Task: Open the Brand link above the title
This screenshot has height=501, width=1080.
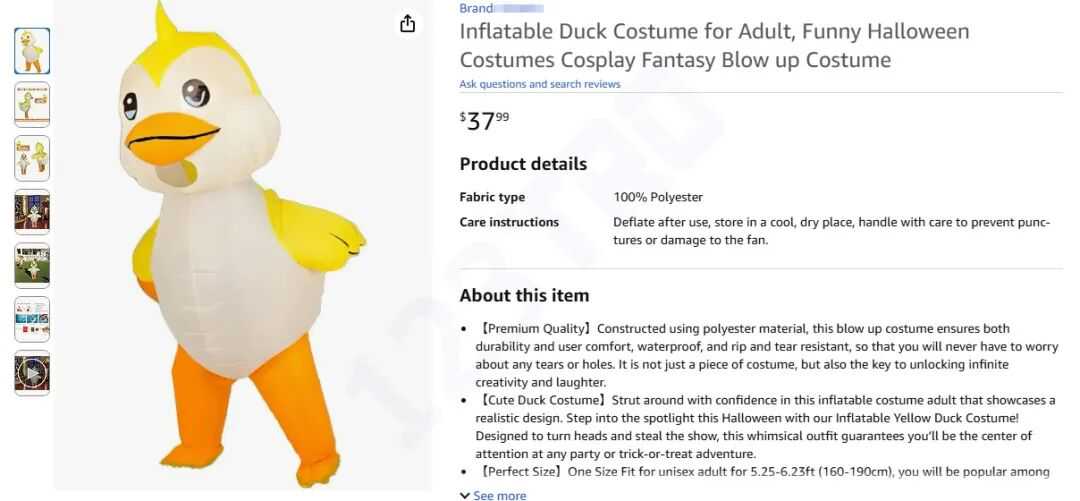Action: coord(476,8)
